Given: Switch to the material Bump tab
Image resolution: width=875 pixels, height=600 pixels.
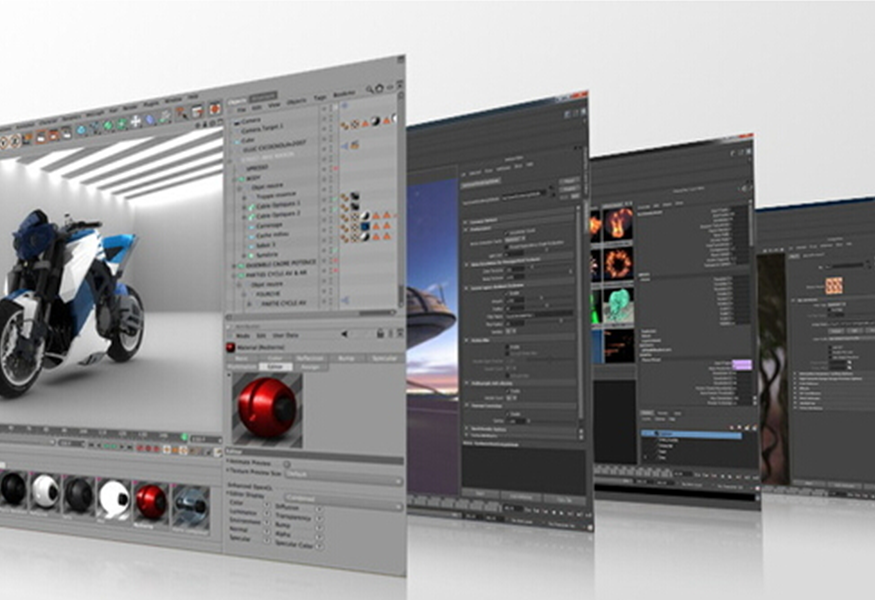Looking at the screenshot, I should 346,358.
